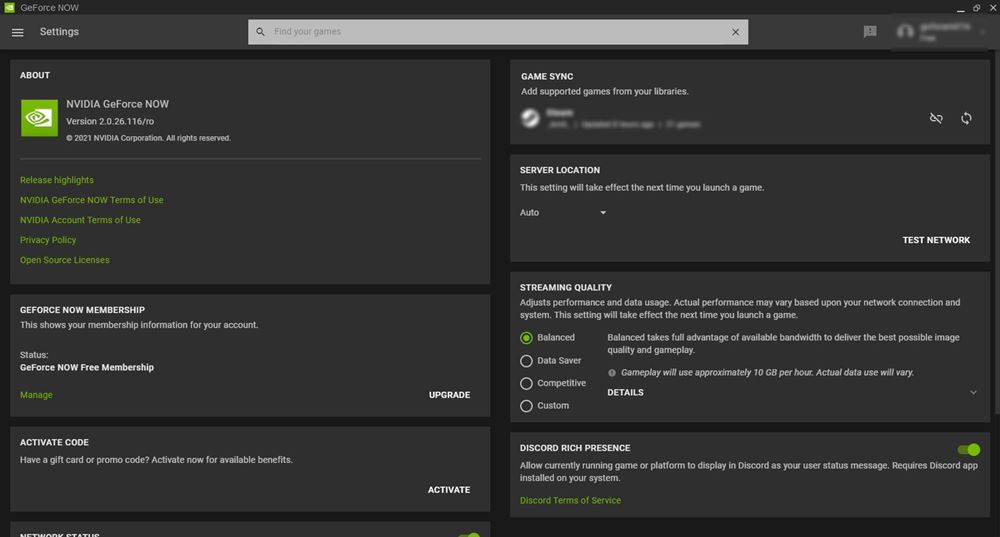Image resolution: width=1000 pixels, height=537 pixels.
Task: Select Data Saver streaming quality
Action: pyautogui.click(x=526, y=360)
